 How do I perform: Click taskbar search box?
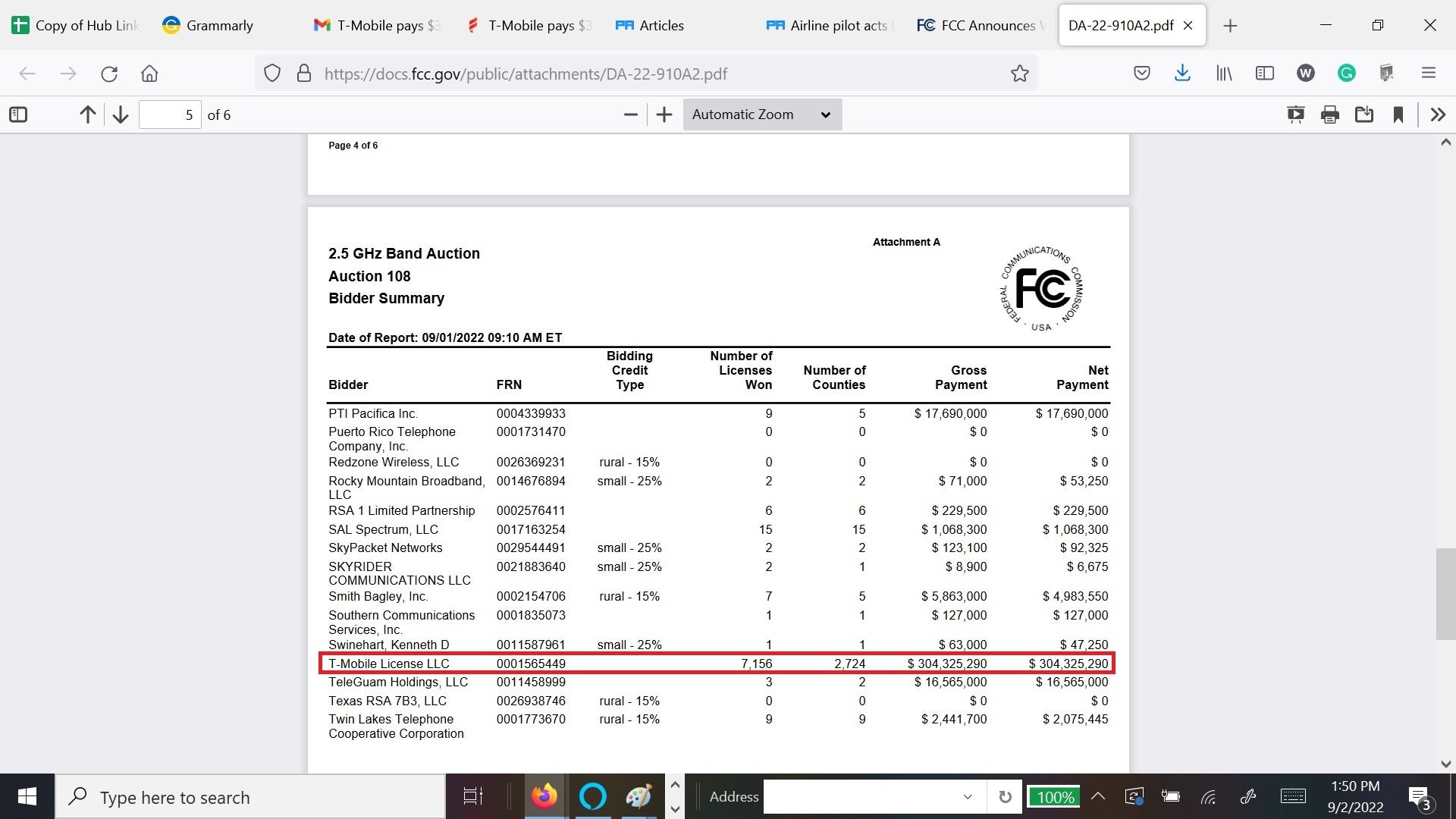[x=250, y=797]
